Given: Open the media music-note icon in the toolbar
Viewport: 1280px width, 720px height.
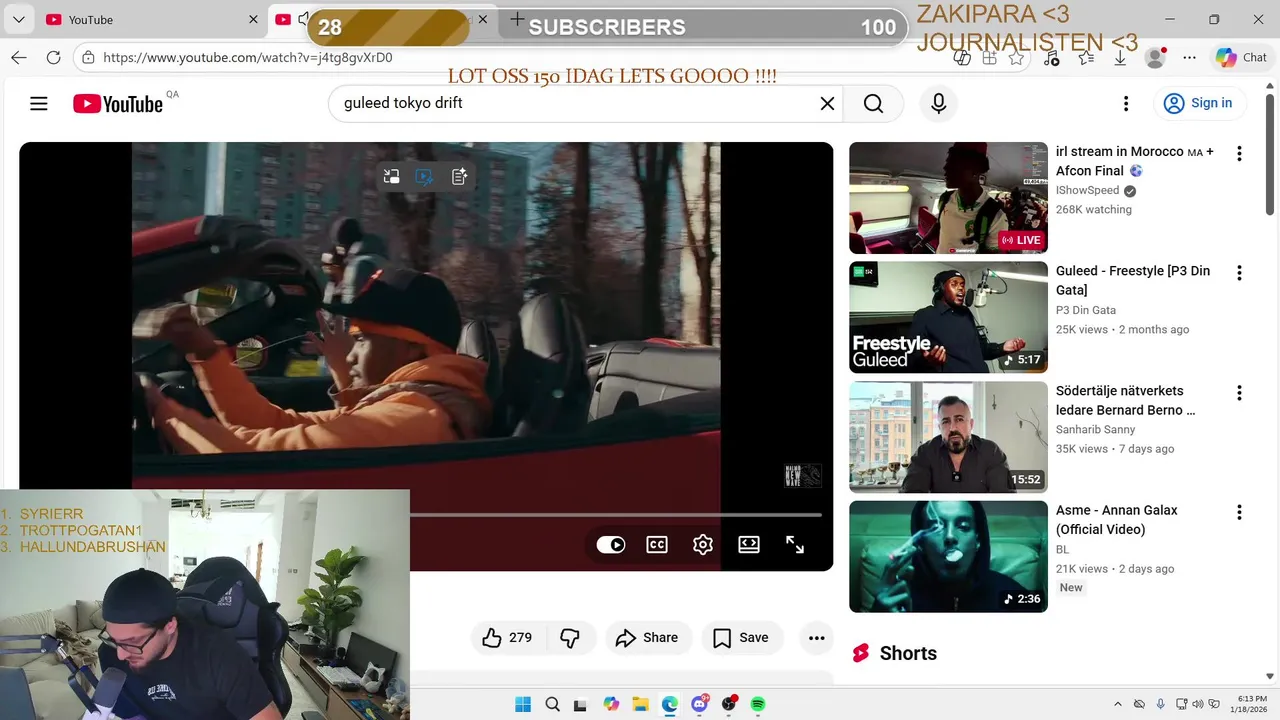Looking at the screenshot, I should pyautogui.click(x=1051, y=58).
